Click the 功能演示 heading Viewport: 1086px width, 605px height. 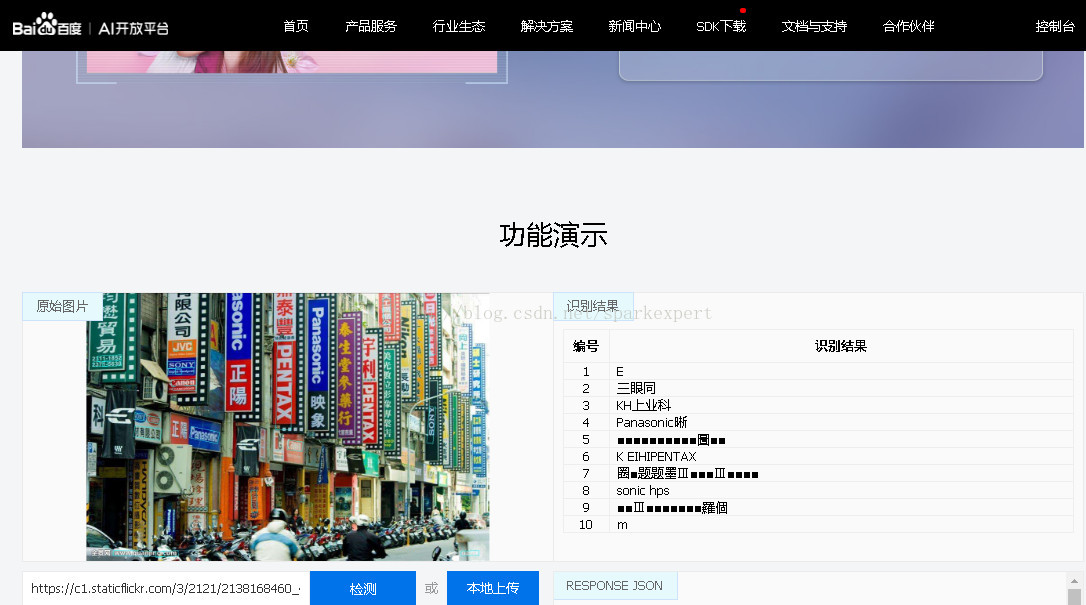click(553, 235)
